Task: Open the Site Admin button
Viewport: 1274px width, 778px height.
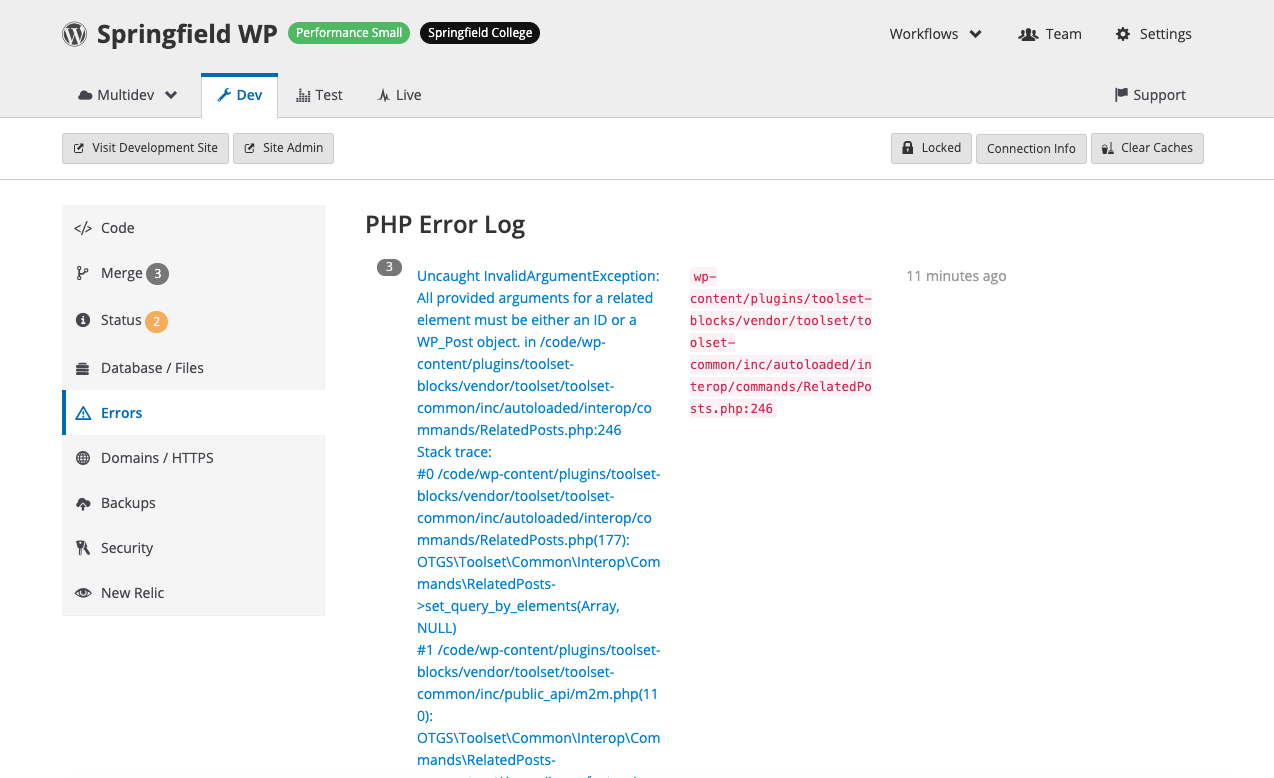Action: 283,148
